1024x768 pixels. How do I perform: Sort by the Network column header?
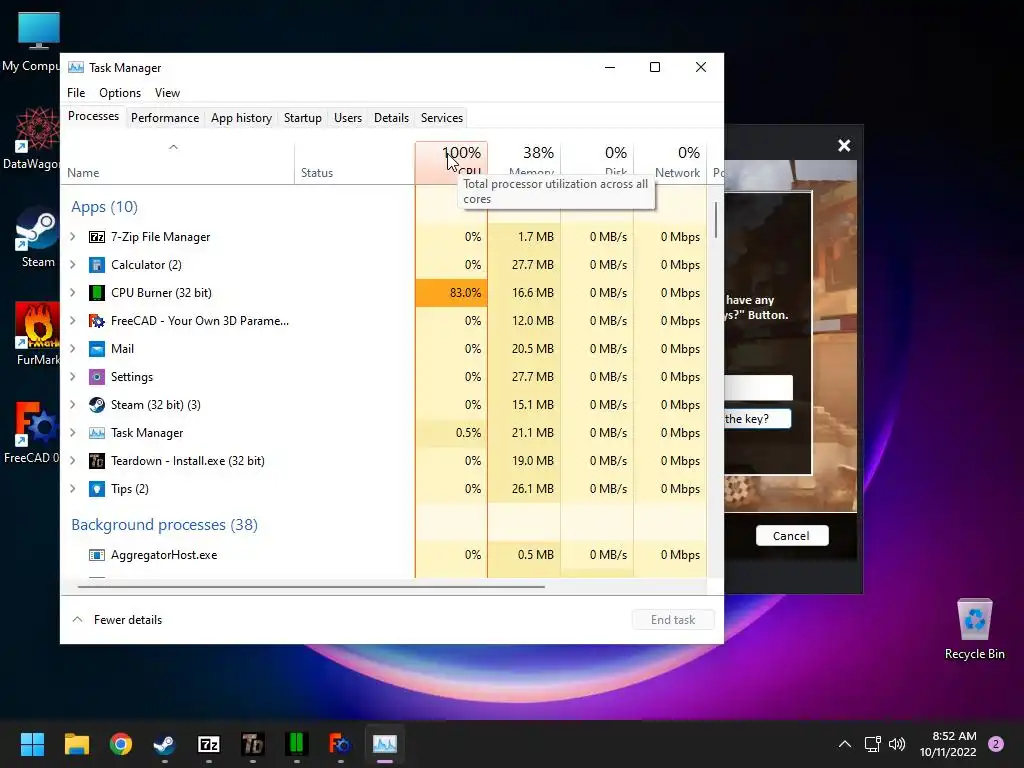point(670,163)
